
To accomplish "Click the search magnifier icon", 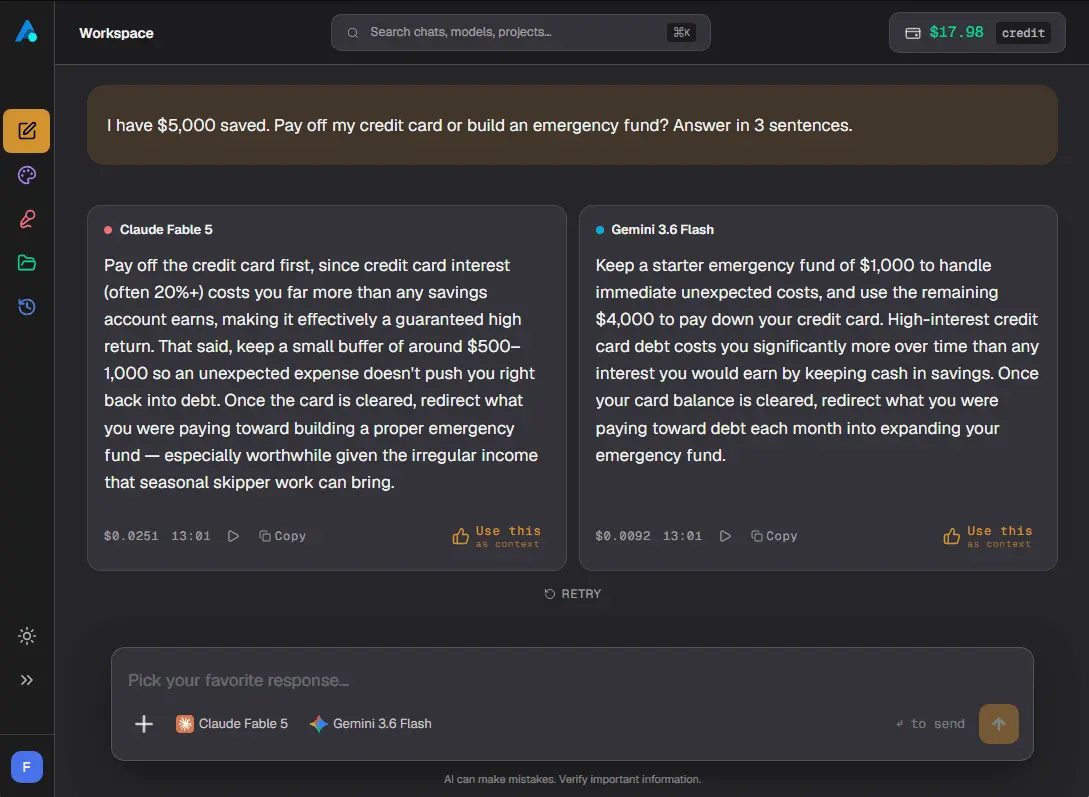I will click(x=353, y=33).
